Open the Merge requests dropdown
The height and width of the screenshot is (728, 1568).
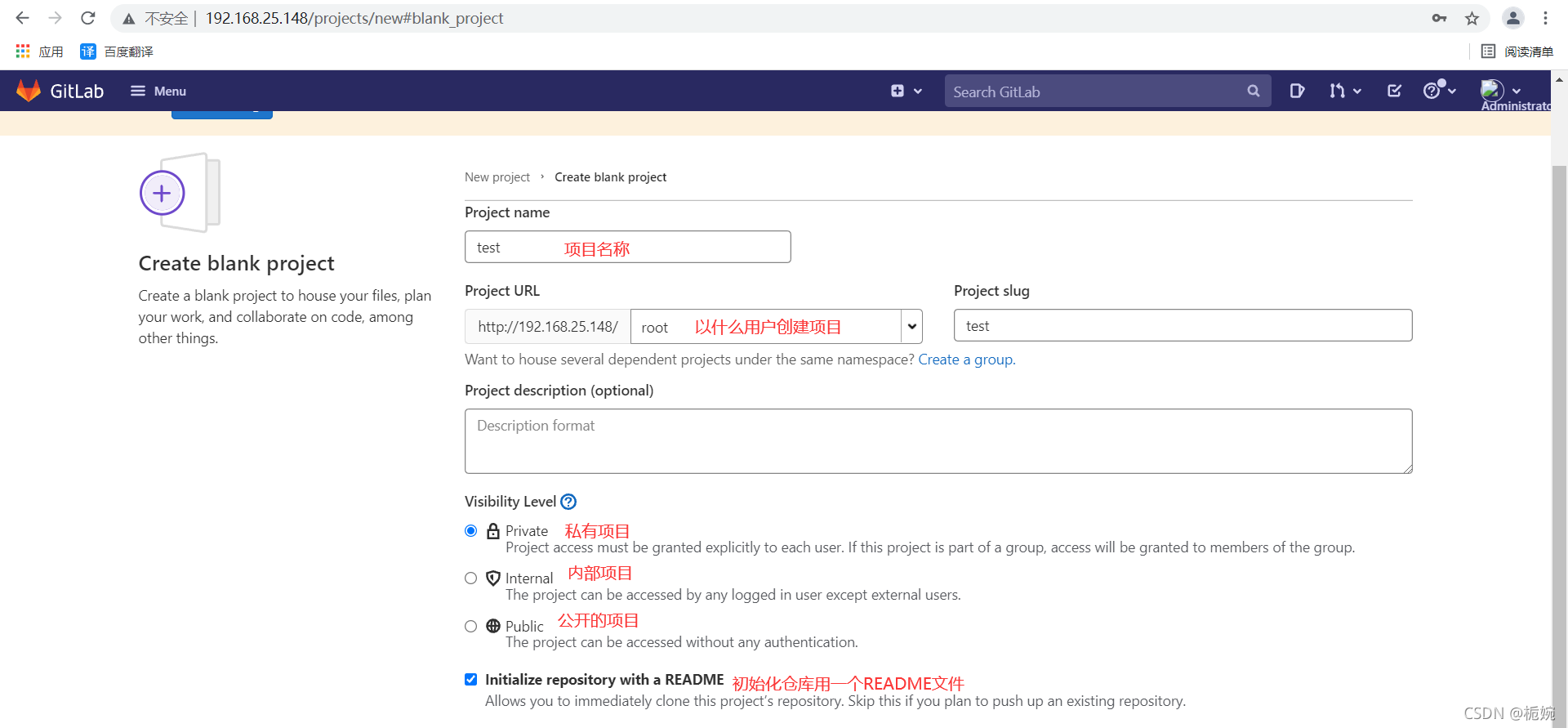(x=1345, y=91)
